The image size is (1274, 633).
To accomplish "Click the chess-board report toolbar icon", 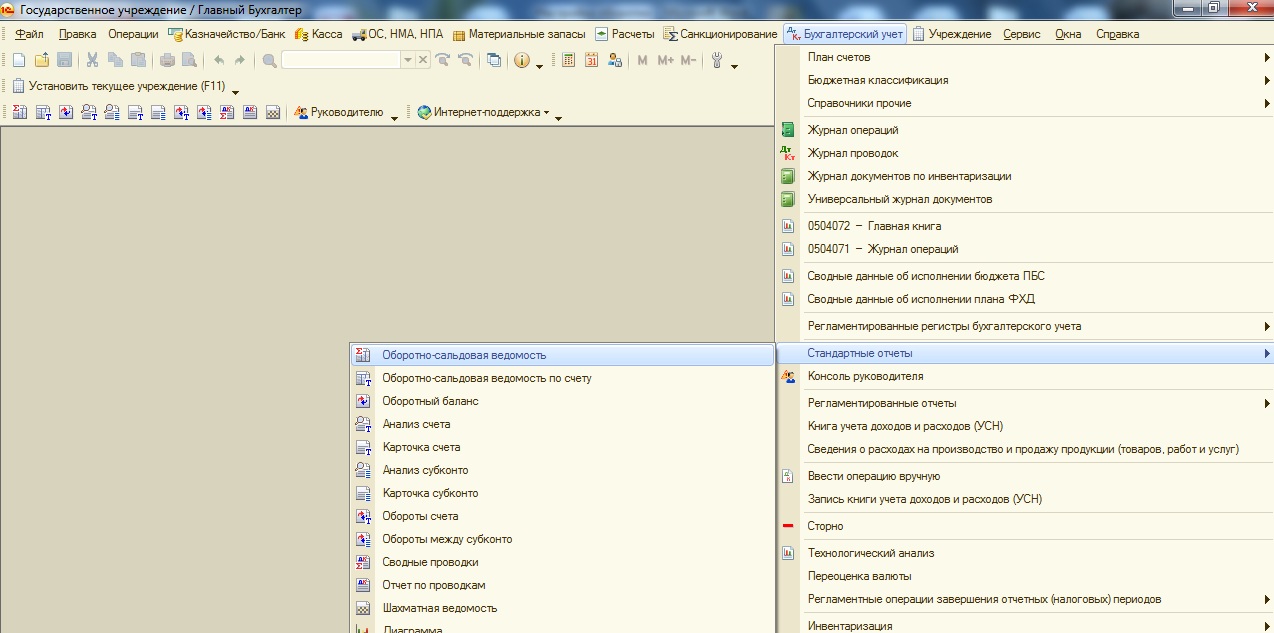I will pyautogui.click(x=273, y=113).
